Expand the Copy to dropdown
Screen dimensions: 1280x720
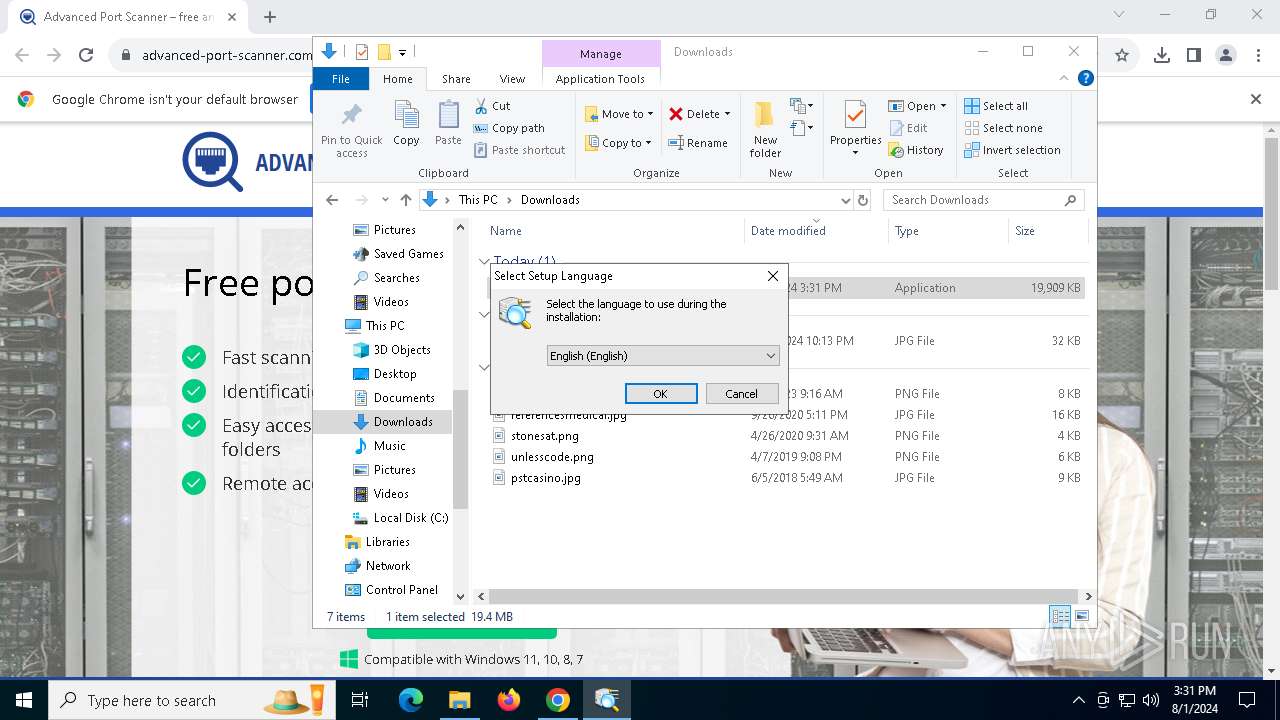(649, 143)
